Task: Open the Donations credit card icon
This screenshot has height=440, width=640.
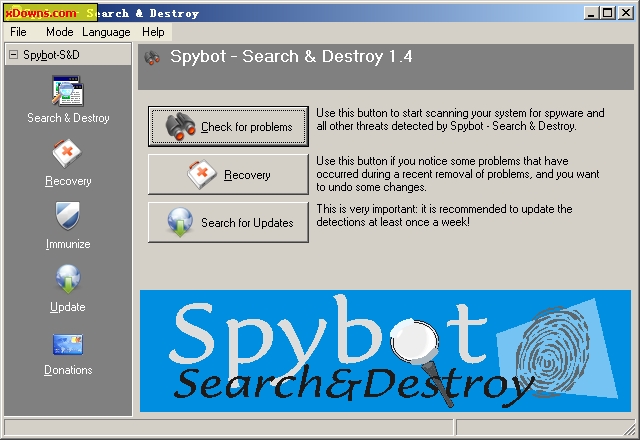Action: pyautogui.click(x=68, y=344)
